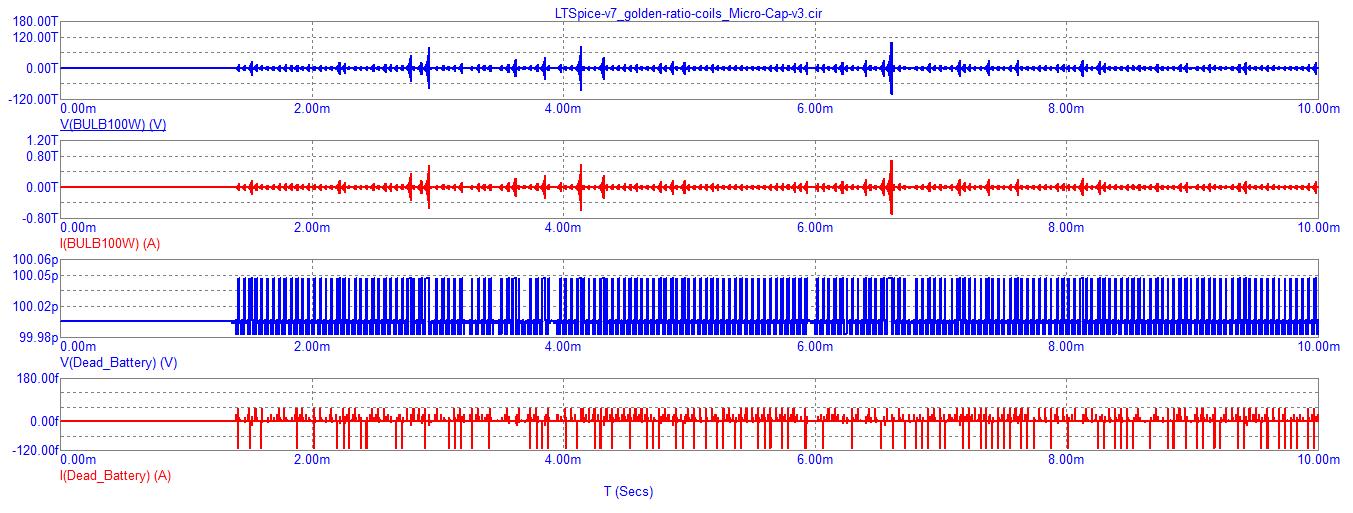Screen dimensions: 1353x513
Task: Click the 8.00m tick below the V(Dead_Battery) plot
Action: tap(1066, 346)
